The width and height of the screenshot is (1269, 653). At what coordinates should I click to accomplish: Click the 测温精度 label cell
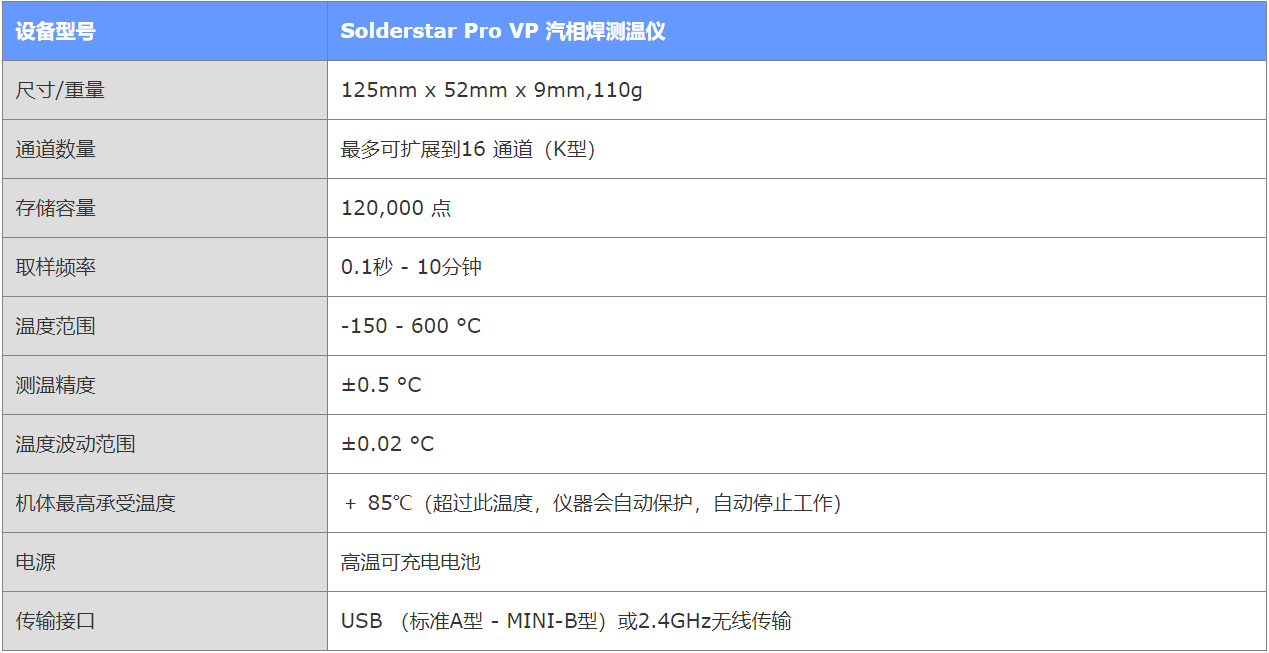coord(165,385)
